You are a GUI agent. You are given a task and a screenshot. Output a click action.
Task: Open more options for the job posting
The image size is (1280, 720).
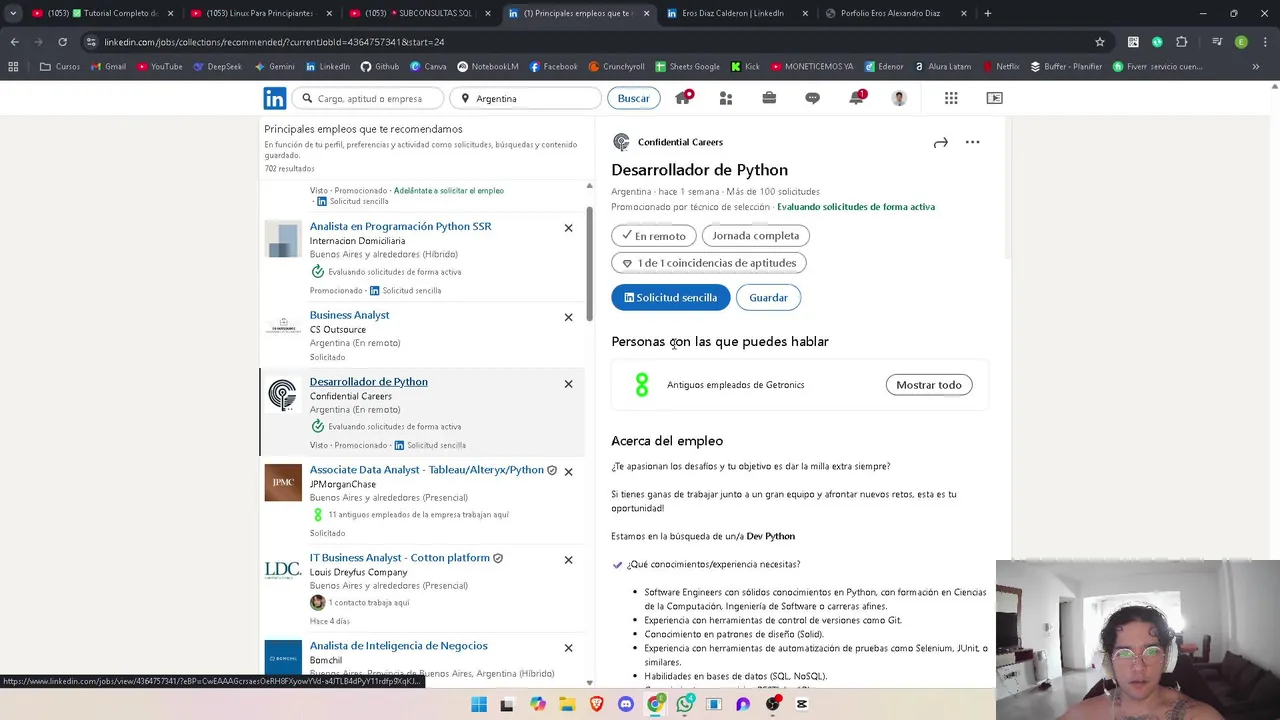[972, 142]
